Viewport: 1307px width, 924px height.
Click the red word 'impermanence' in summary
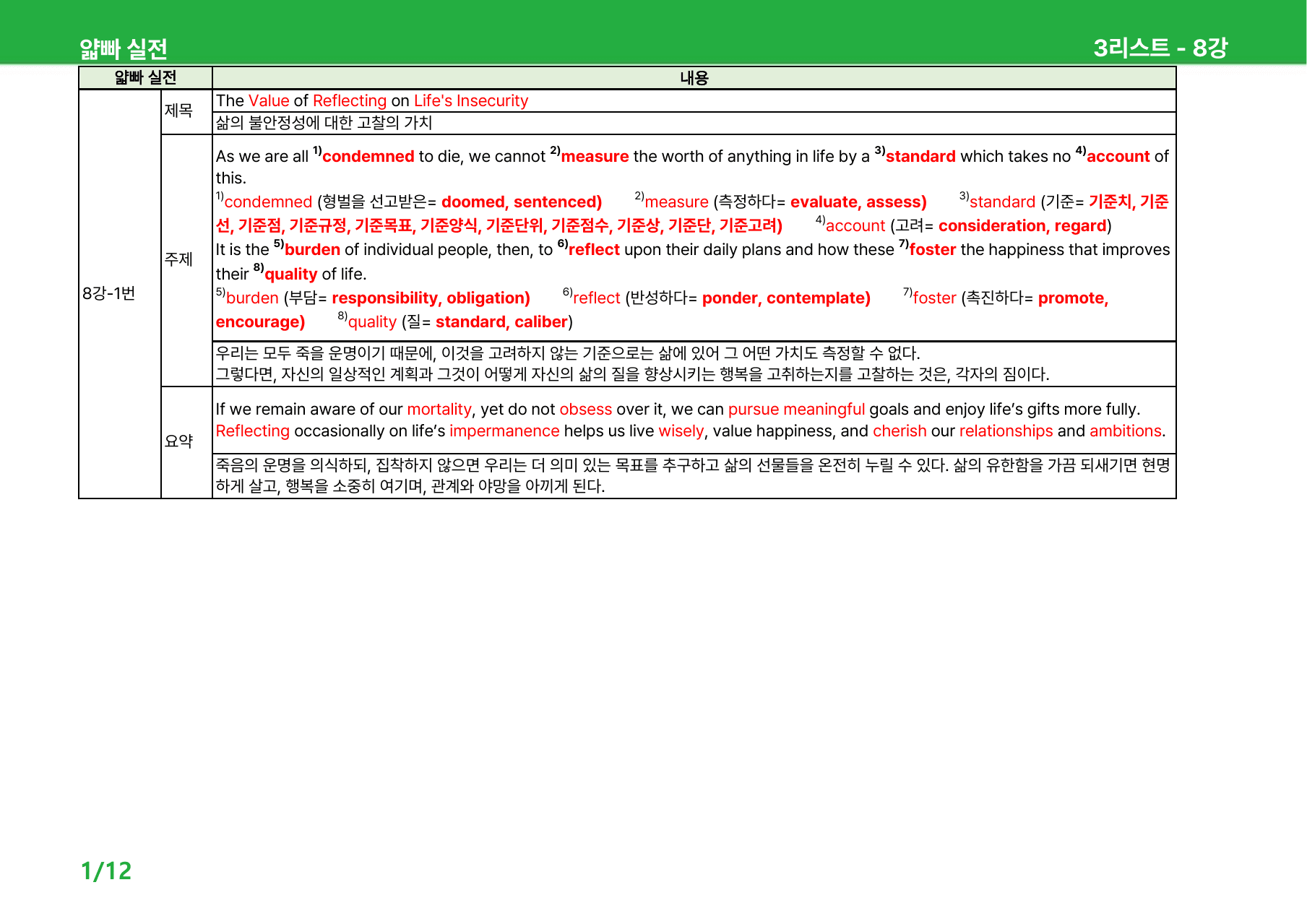tap(504, 431)
